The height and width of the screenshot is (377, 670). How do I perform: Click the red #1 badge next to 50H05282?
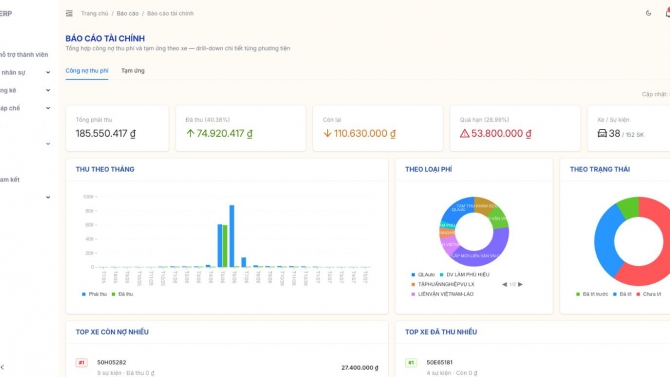point(82,362)
